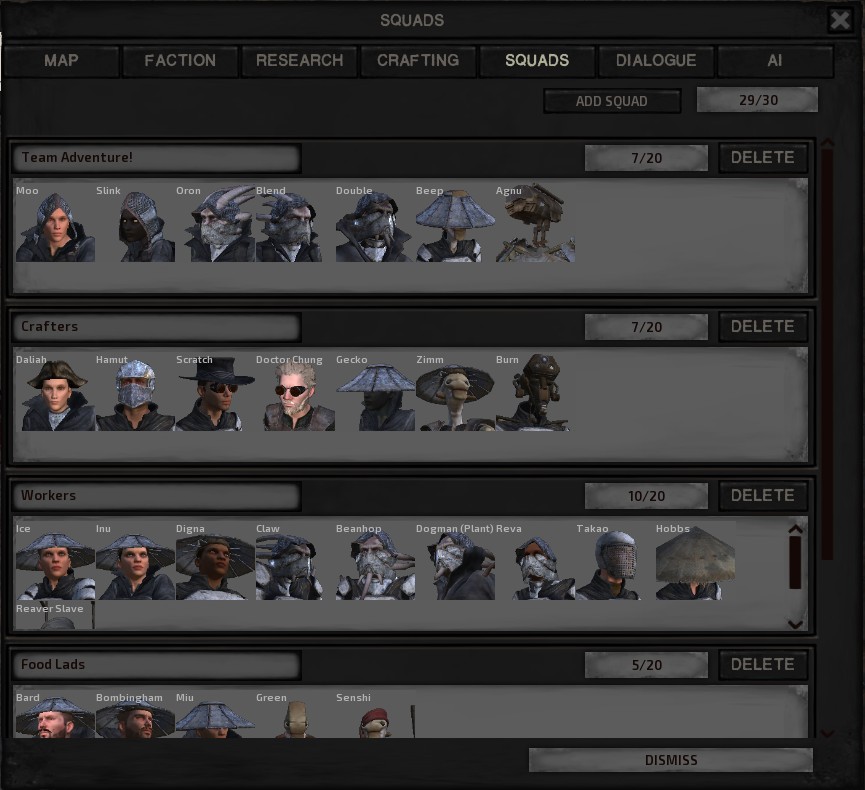Click Workers list scroll down arrow
Screen dimensions: 865x790
point(795,624)
